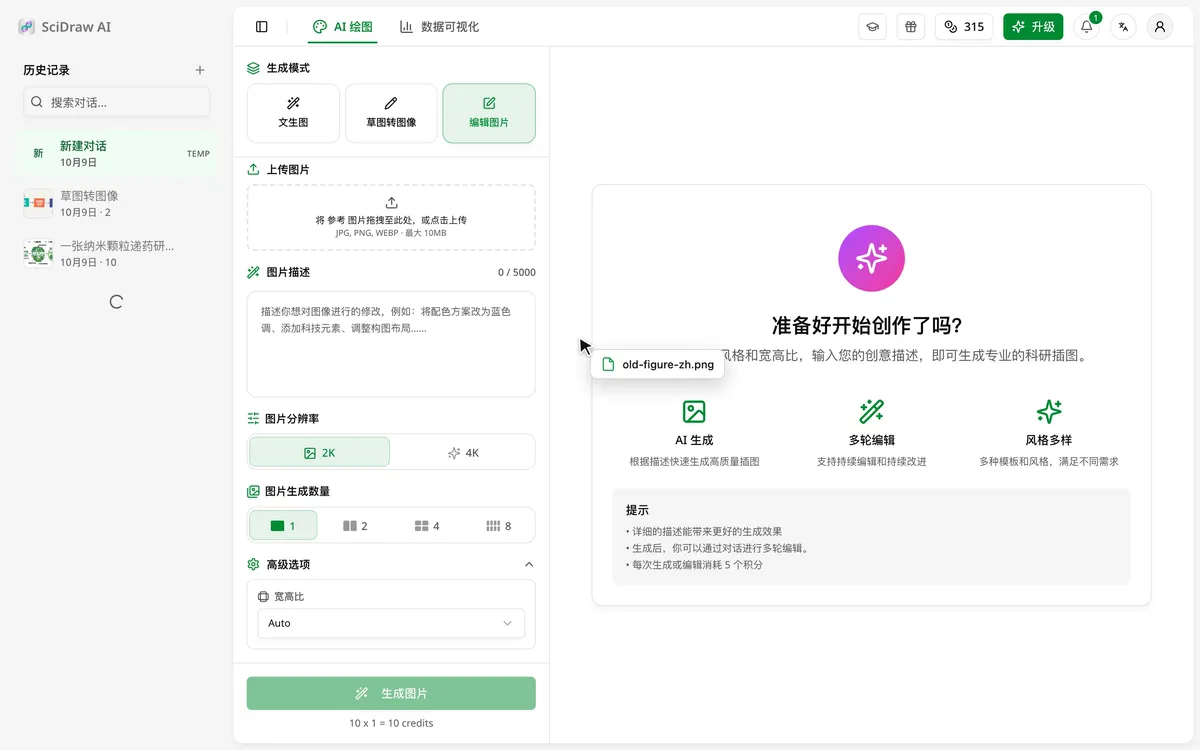Click the upload image drop zone
Image resolution: width=1200 pixels, height=750 pixels.
coord(391,217)
